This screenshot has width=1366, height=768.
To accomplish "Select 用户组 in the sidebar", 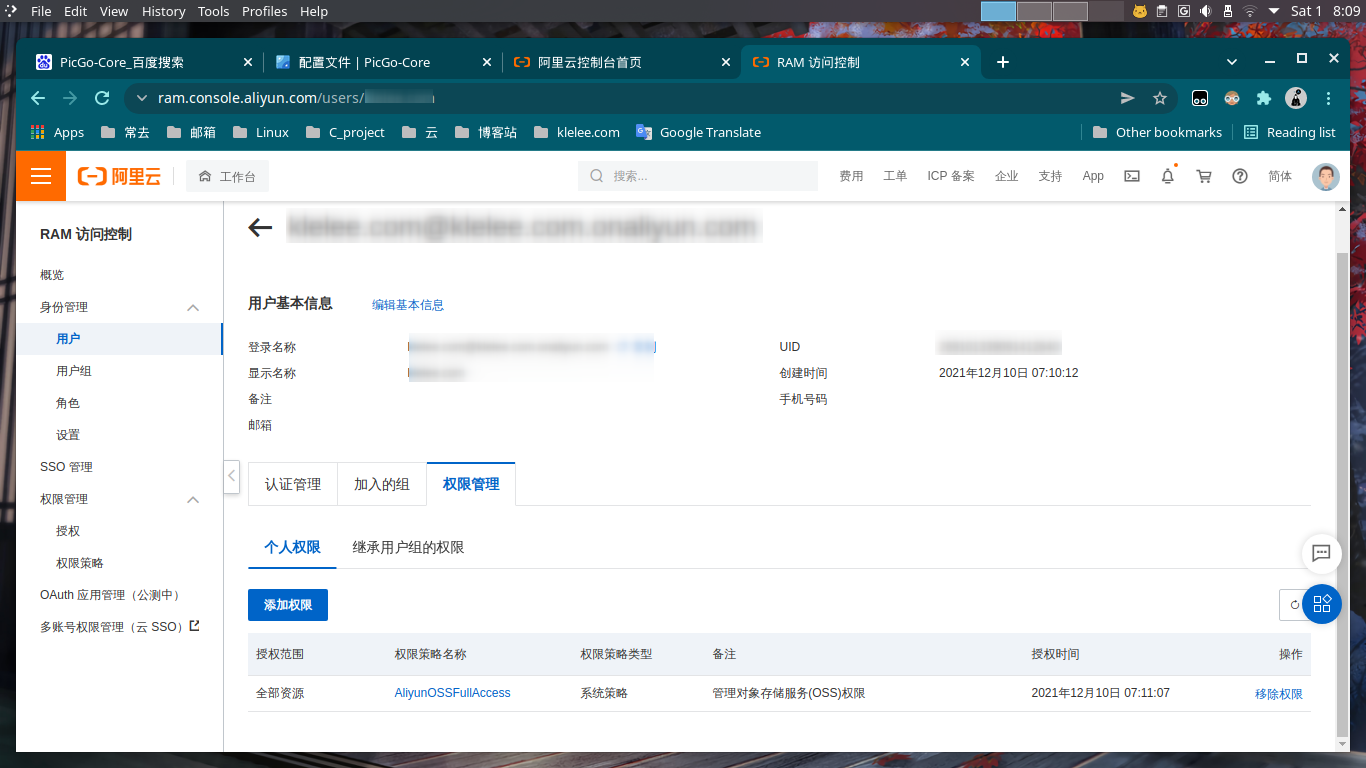I will 74,371.
